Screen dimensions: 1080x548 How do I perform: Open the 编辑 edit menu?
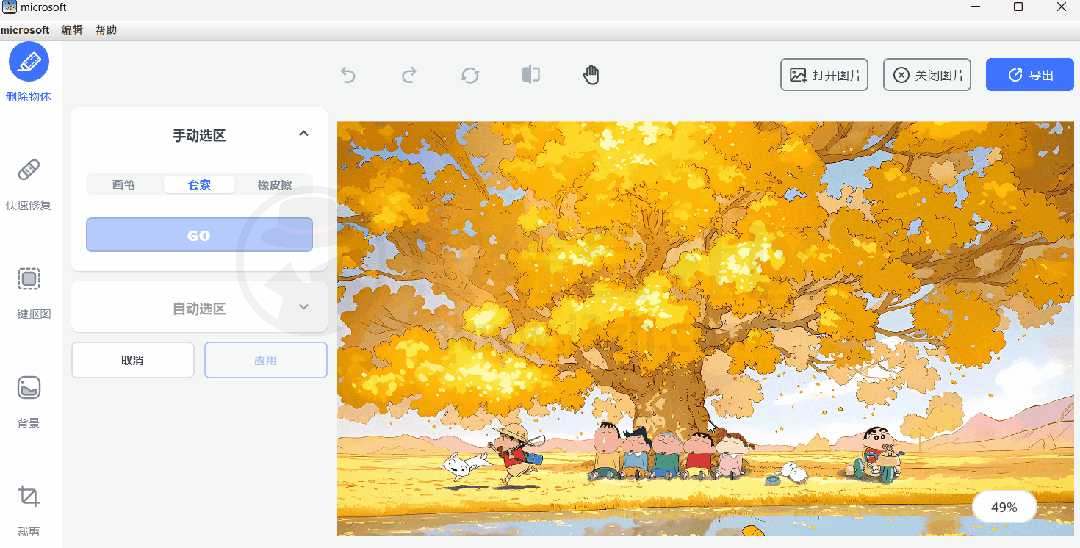[72, 30]
